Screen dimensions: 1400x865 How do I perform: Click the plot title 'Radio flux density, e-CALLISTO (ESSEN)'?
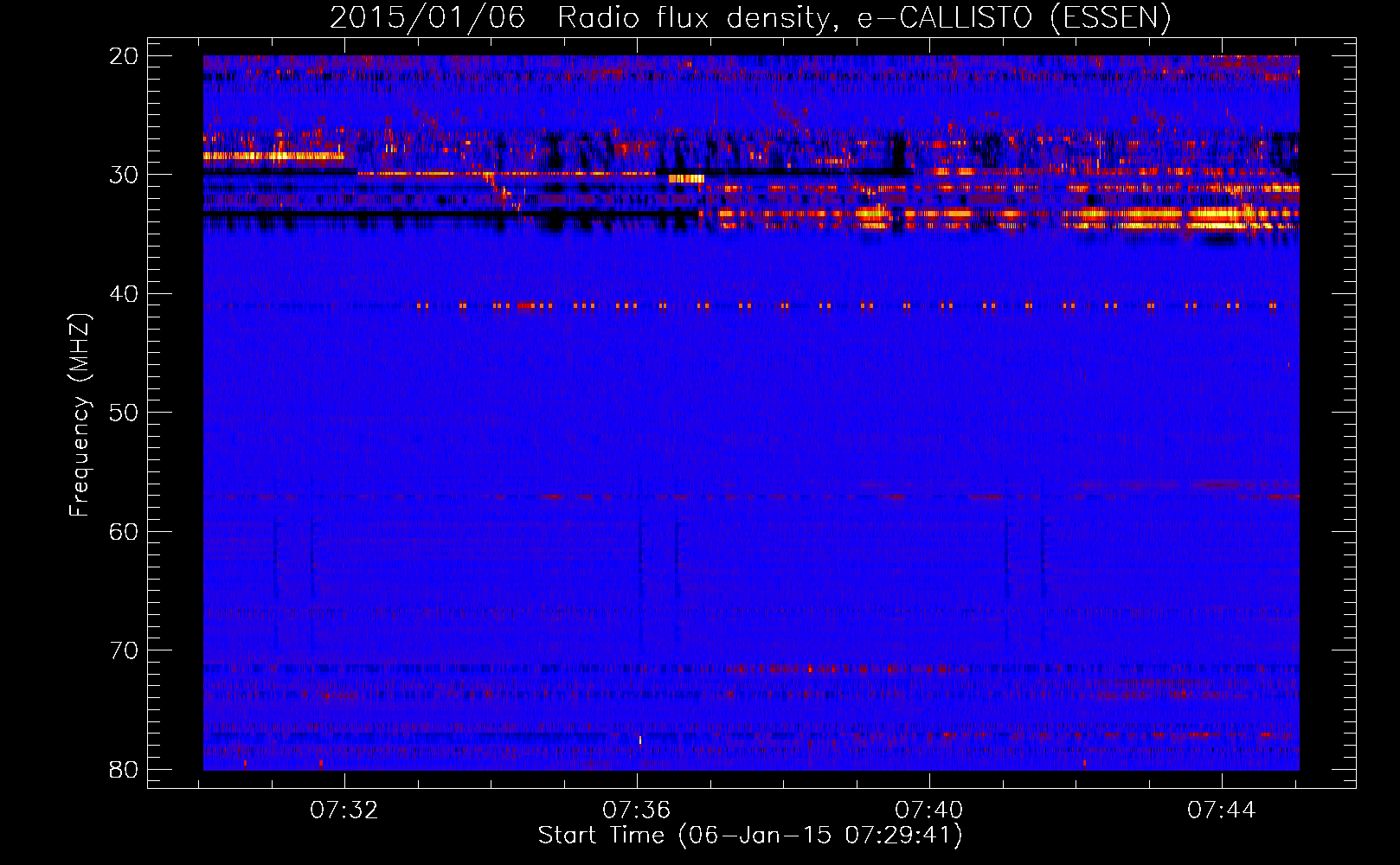(864, 18)
